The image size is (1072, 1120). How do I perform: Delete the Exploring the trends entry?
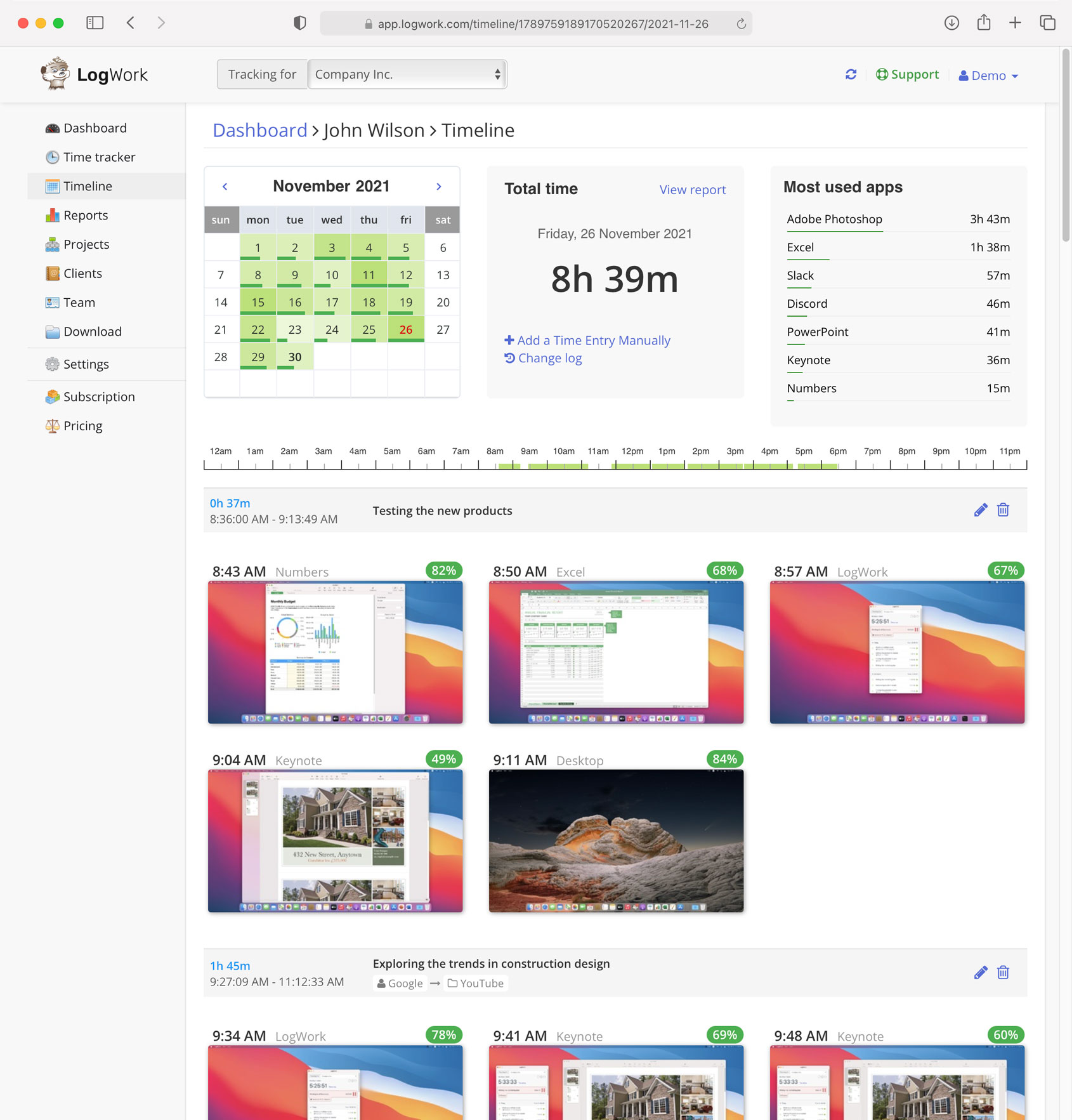pyautogui.click(x=1003, y=972)
